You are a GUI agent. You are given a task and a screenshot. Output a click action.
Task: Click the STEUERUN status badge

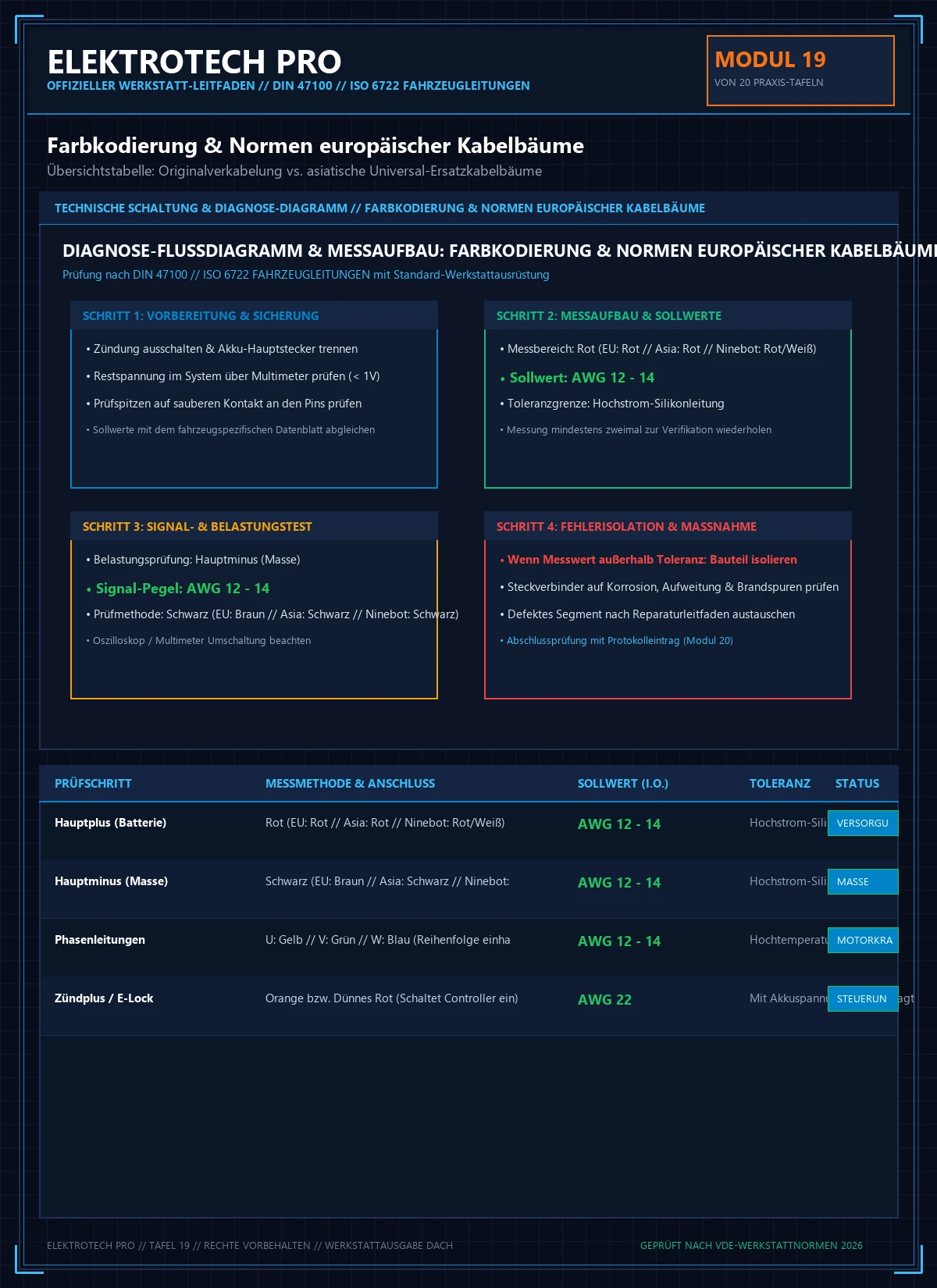[863, 998]
